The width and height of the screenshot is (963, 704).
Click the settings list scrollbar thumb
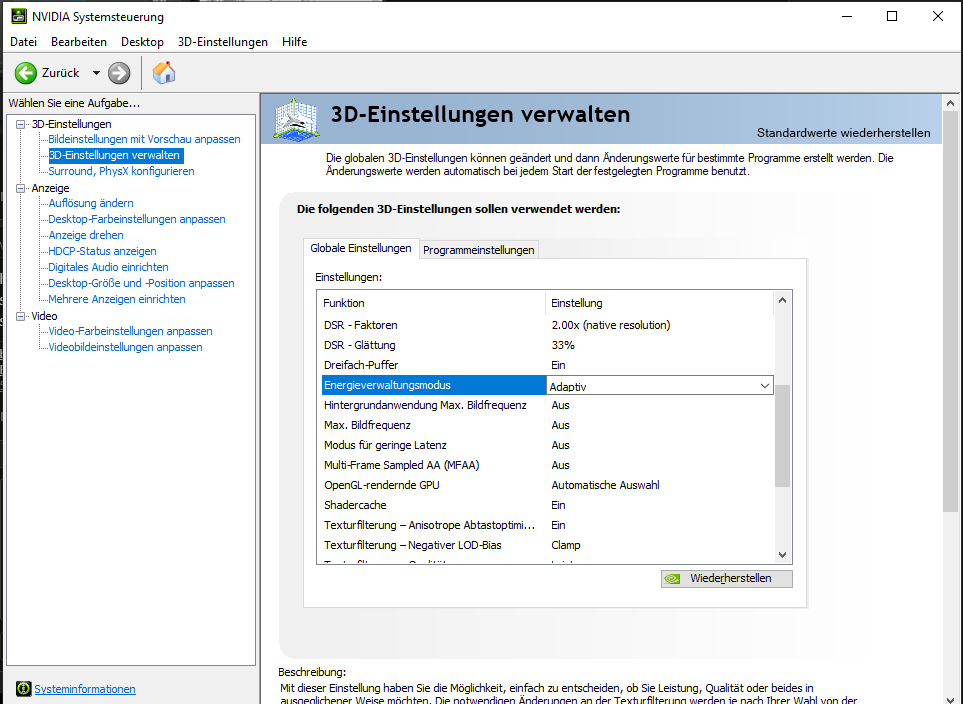click(x=782, y=436)
